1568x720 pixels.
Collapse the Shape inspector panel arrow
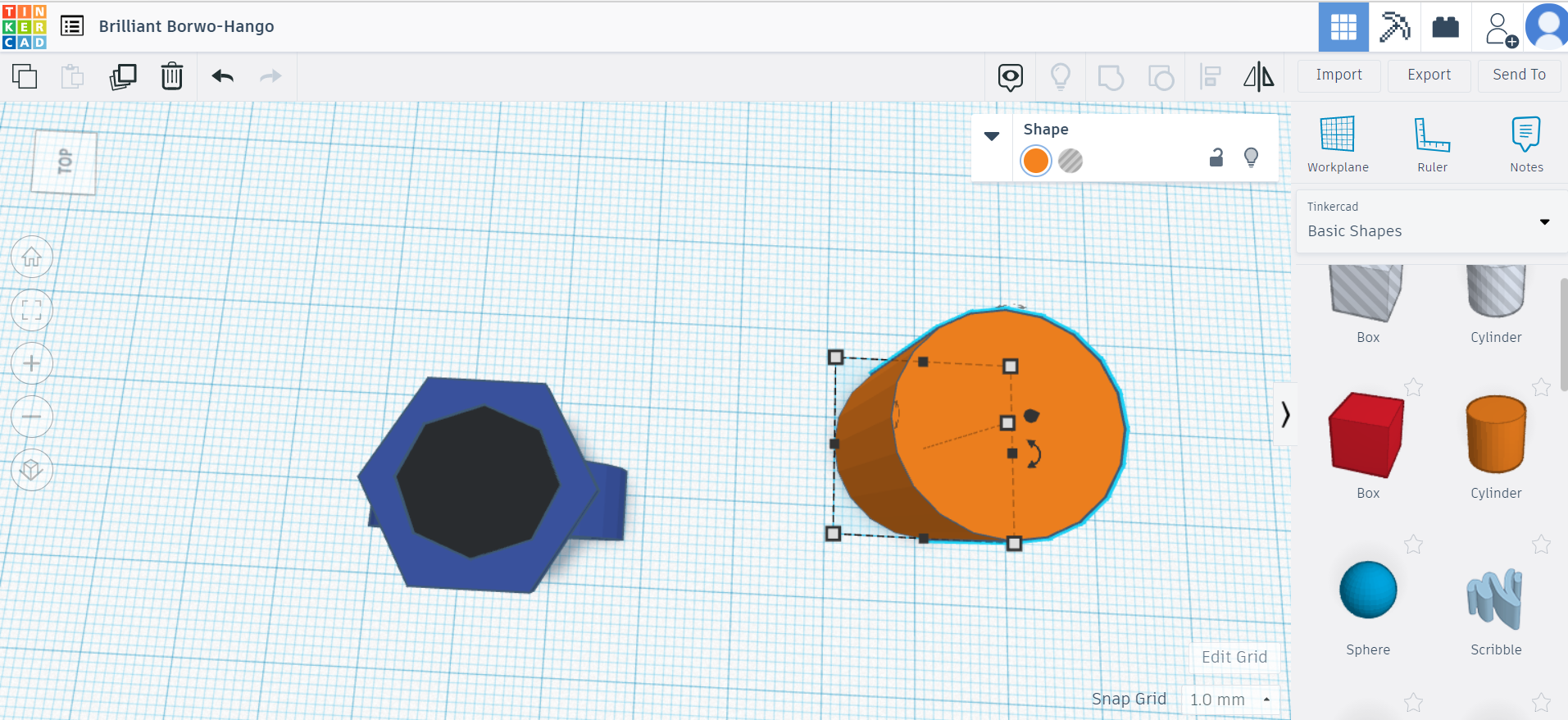coord(992,136)
